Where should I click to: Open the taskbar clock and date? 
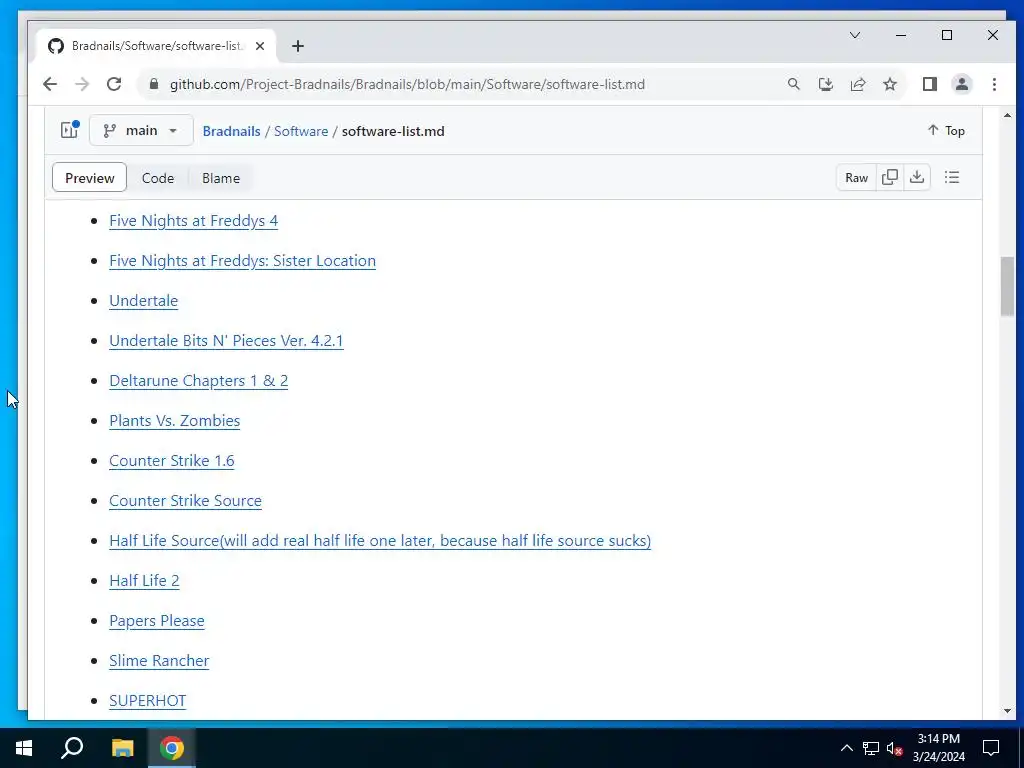[938, 748]
